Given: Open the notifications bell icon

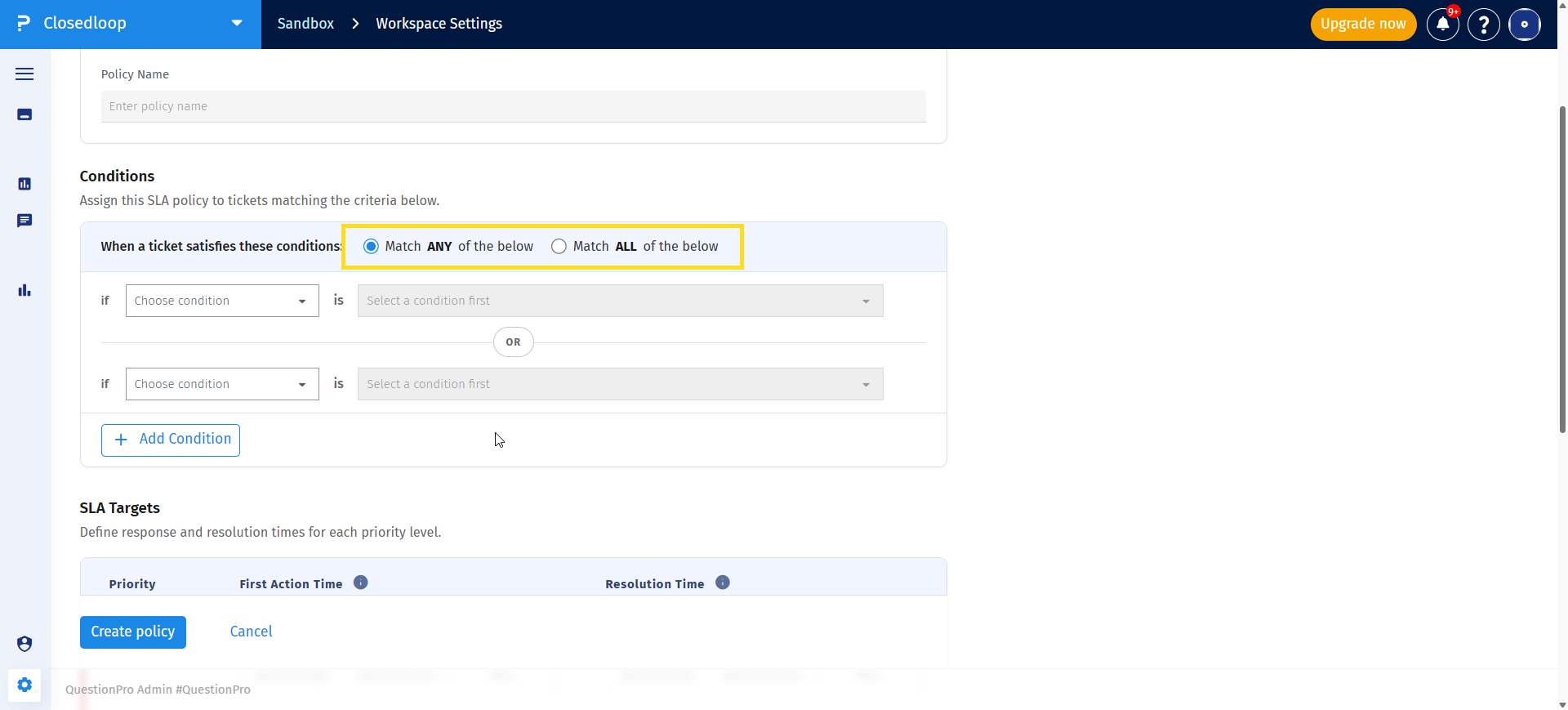Looking at the screenshot, I should (1443, 25).
